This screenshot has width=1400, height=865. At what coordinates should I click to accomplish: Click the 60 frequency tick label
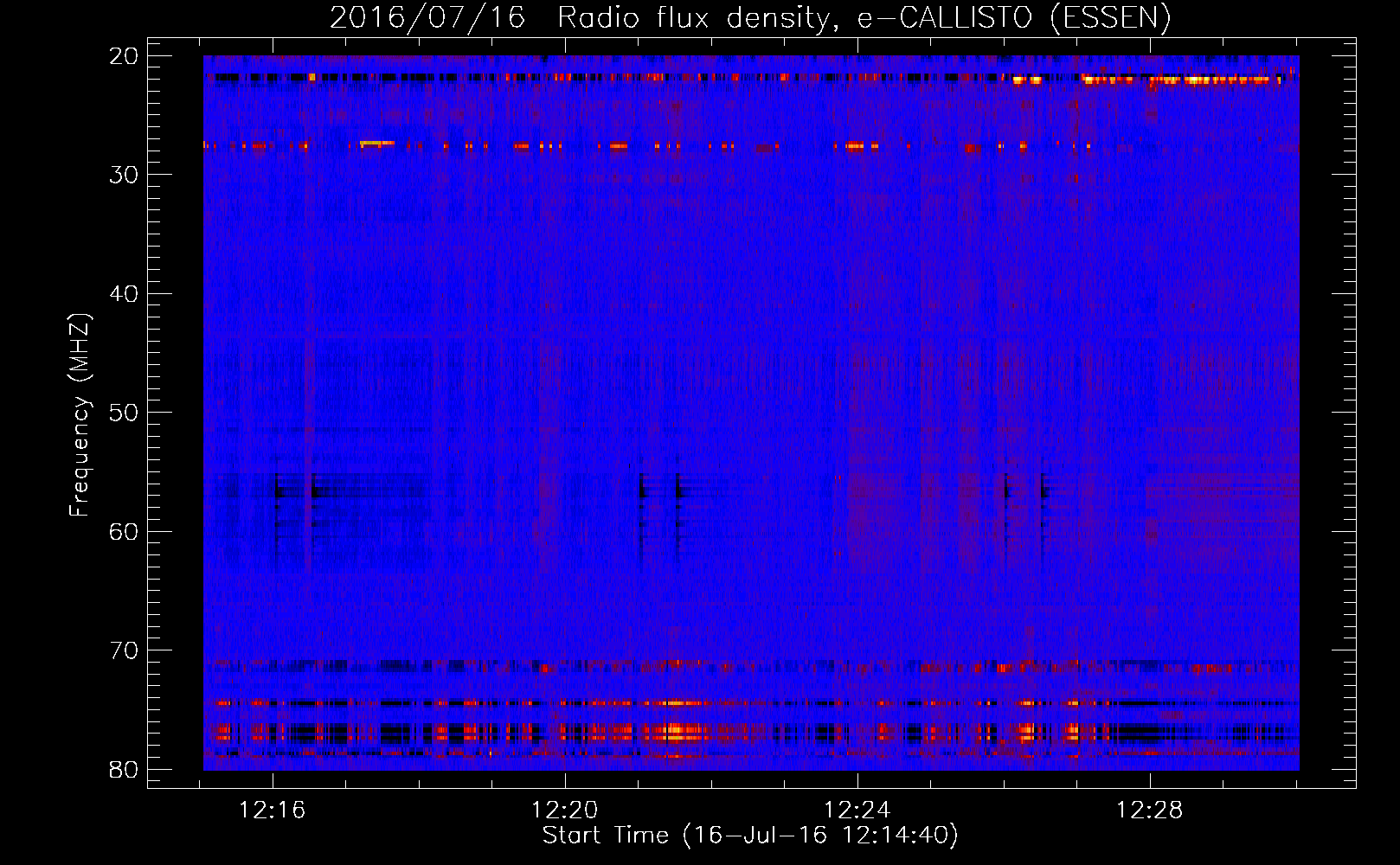[x=125, y=531]
